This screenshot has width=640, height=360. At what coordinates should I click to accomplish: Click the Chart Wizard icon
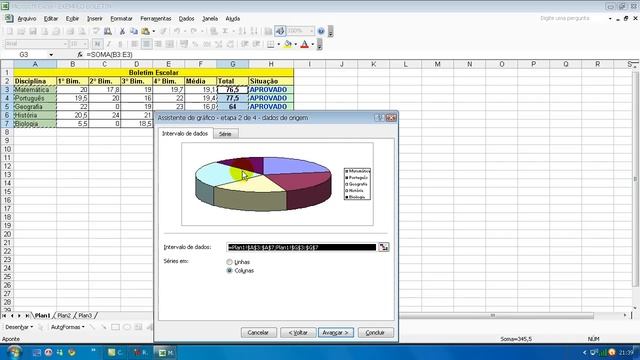(x=268, y=31)
